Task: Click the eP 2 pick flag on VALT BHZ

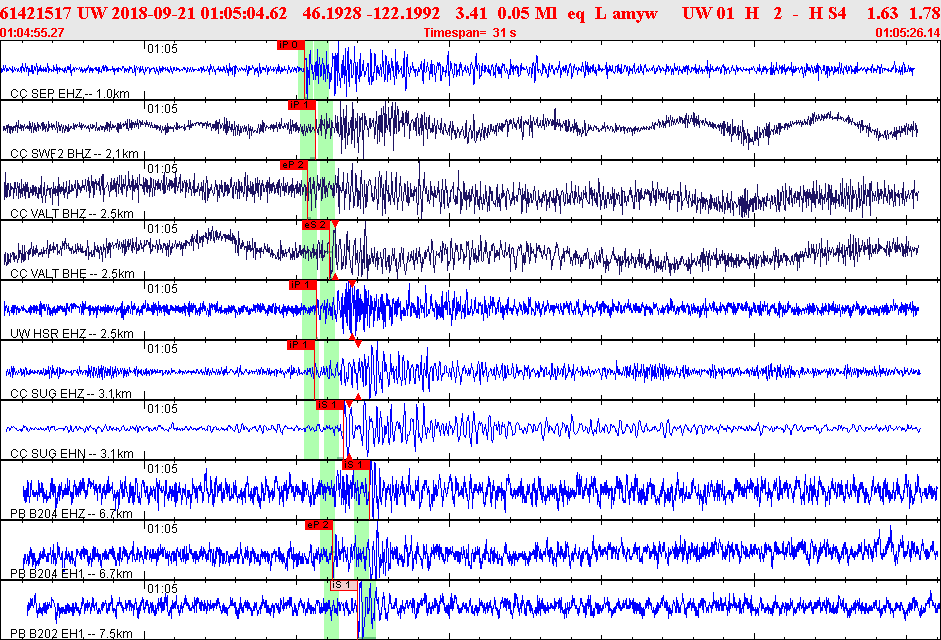Action: coord(293,165)
